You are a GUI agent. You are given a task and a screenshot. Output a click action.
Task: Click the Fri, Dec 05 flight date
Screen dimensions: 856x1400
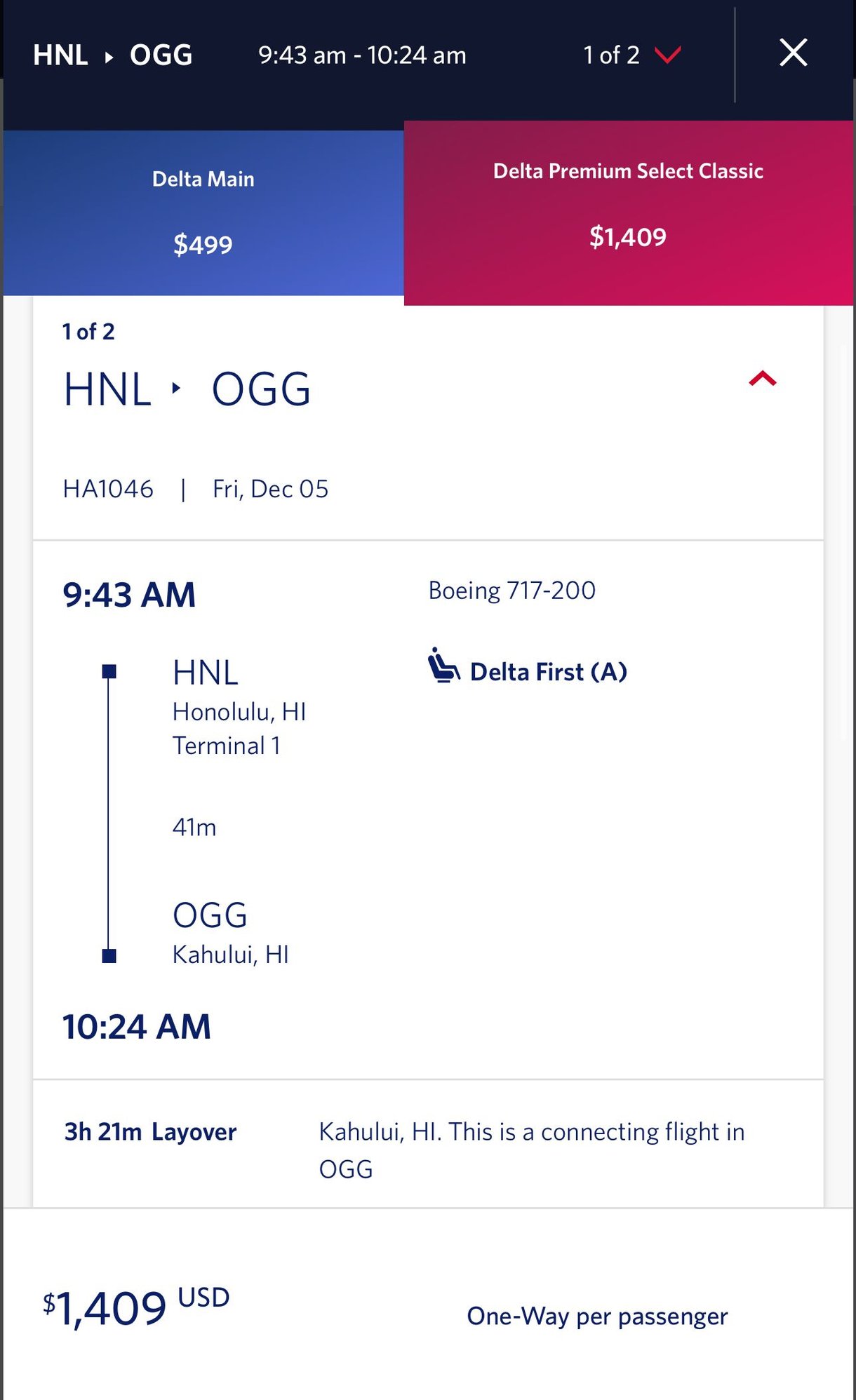point(270,489)
